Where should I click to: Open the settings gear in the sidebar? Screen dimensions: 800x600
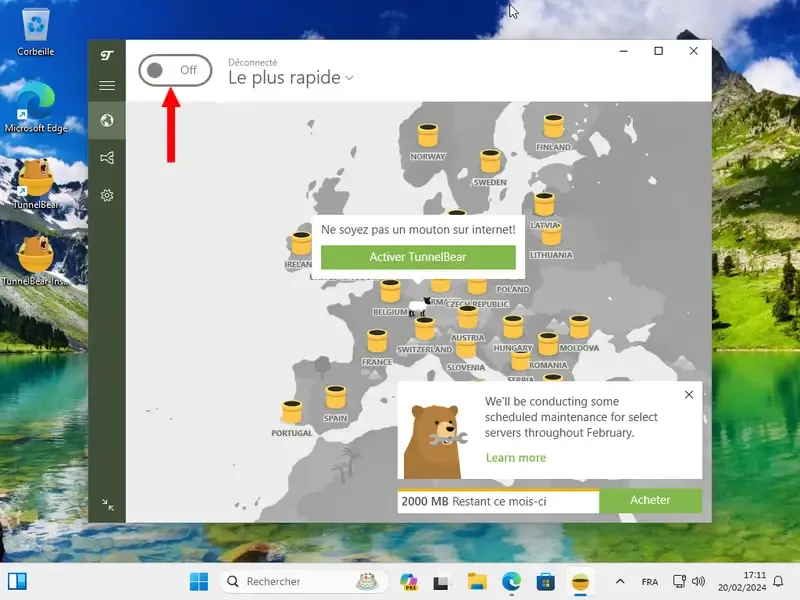pyautogui.click(x=107, y=195)
